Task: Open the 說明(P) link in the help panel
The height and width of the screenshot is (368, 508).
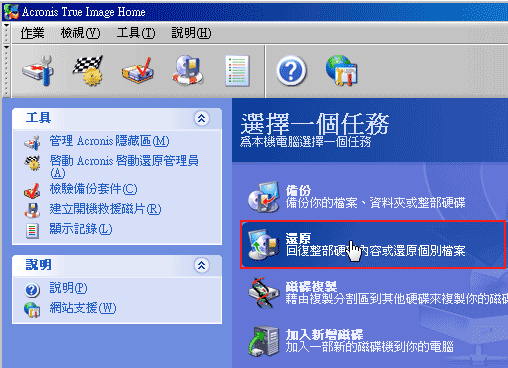Action: pyautogui.click(x=68, y=288)
